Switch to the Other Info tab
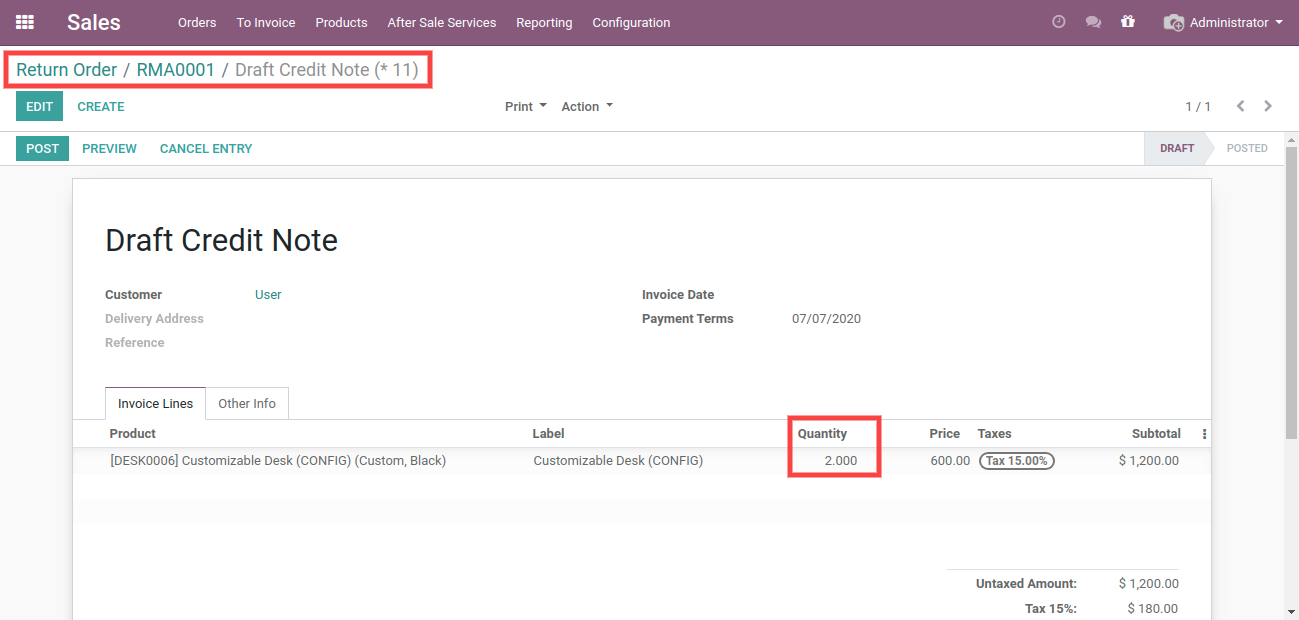This screenshot has height=620, width=1299. (247, 404)
